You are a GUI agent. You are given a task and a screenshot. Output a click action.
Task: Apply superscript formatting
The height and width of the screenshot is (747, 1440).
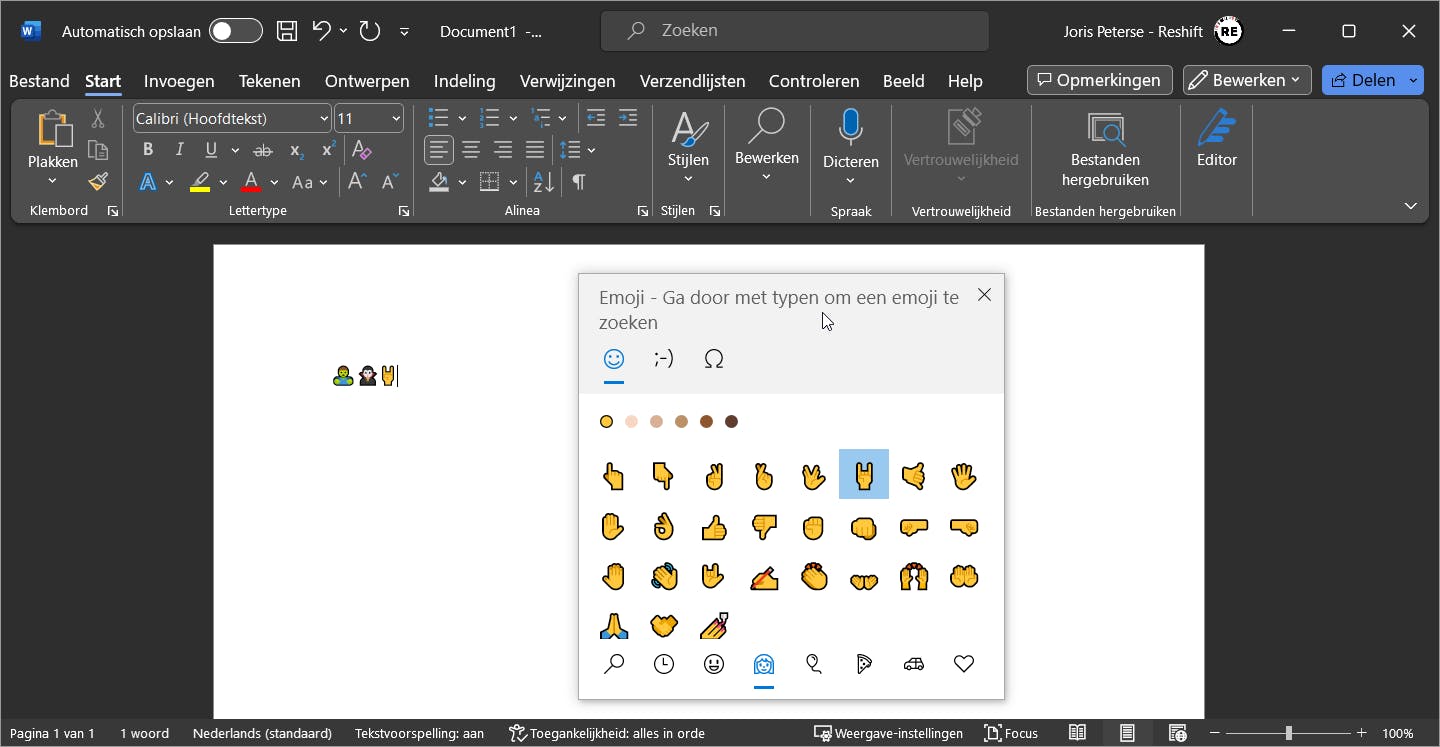(328, 150)
